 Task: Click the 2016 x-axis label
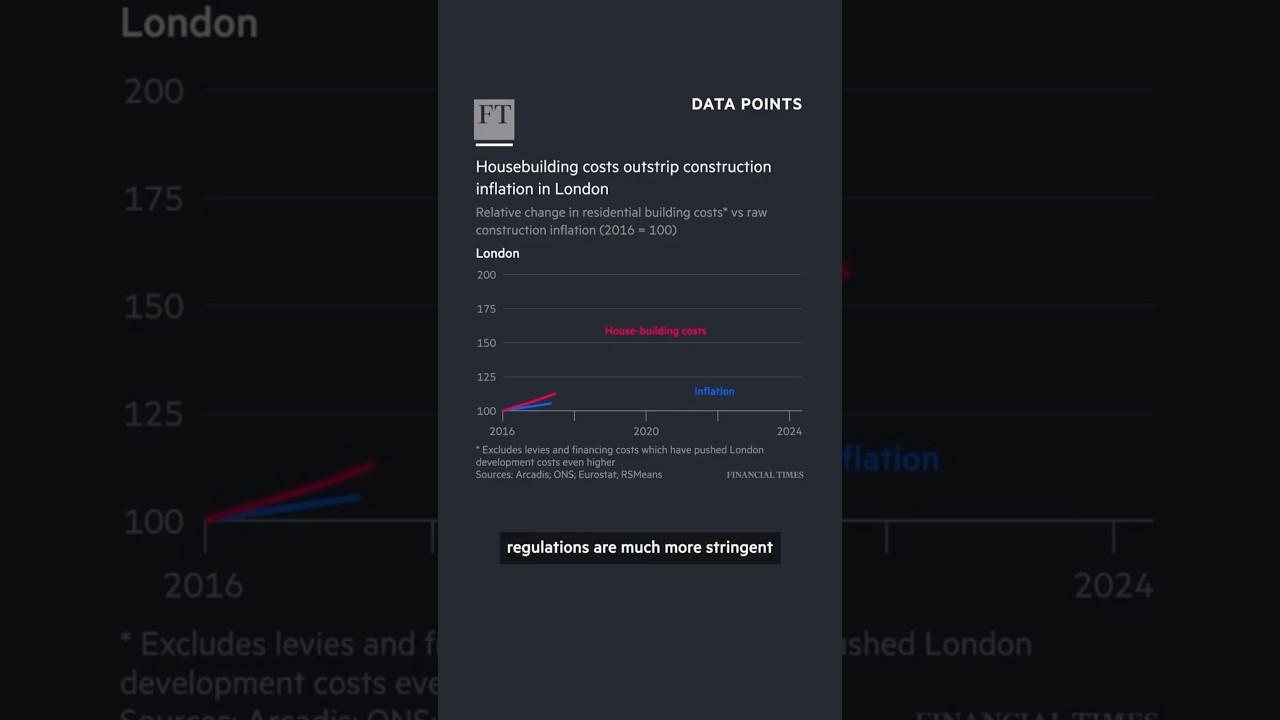coord(502,431)
